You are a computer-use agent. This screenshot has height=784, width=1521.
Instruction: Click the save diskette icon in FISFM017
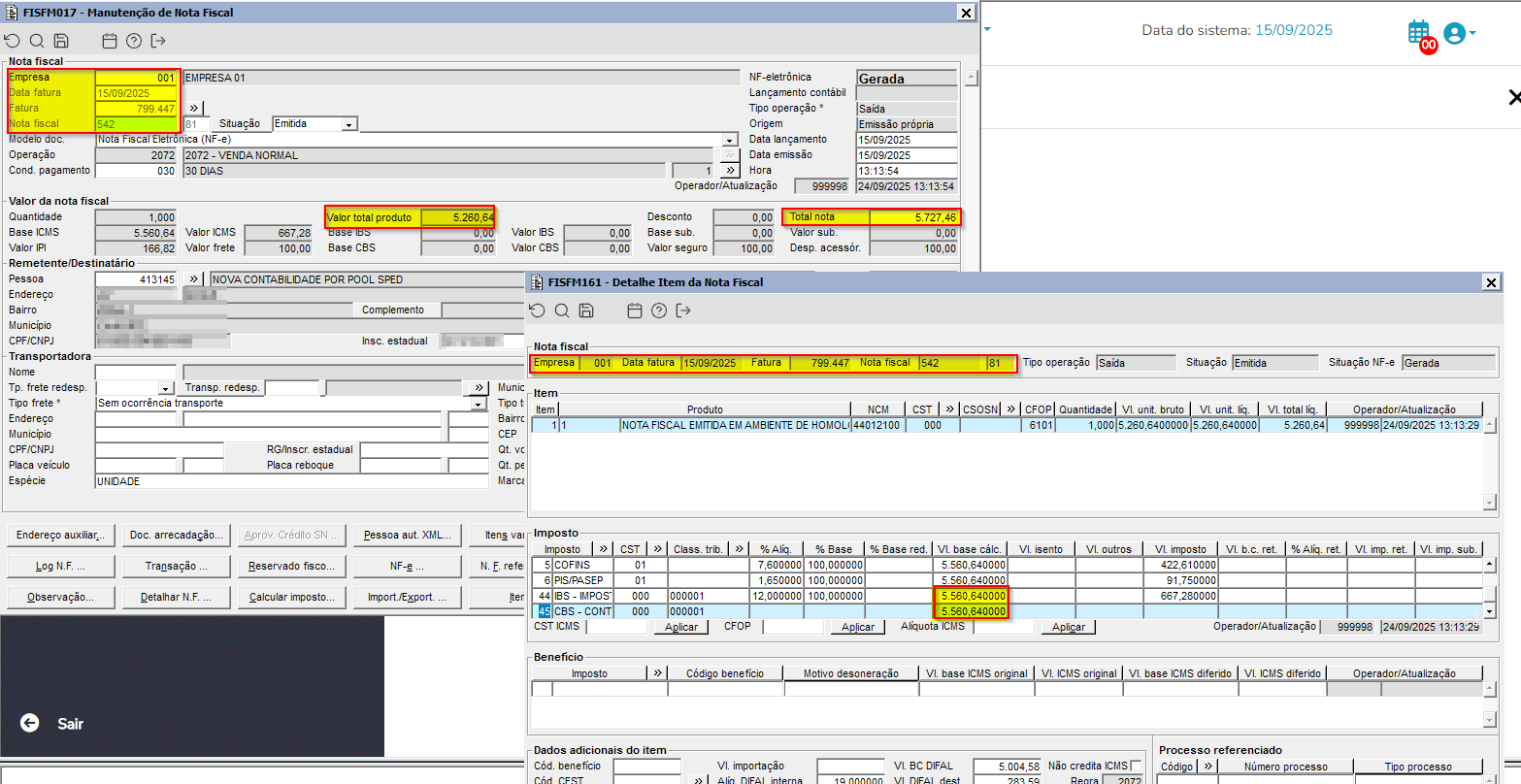[x=61, y=41]
